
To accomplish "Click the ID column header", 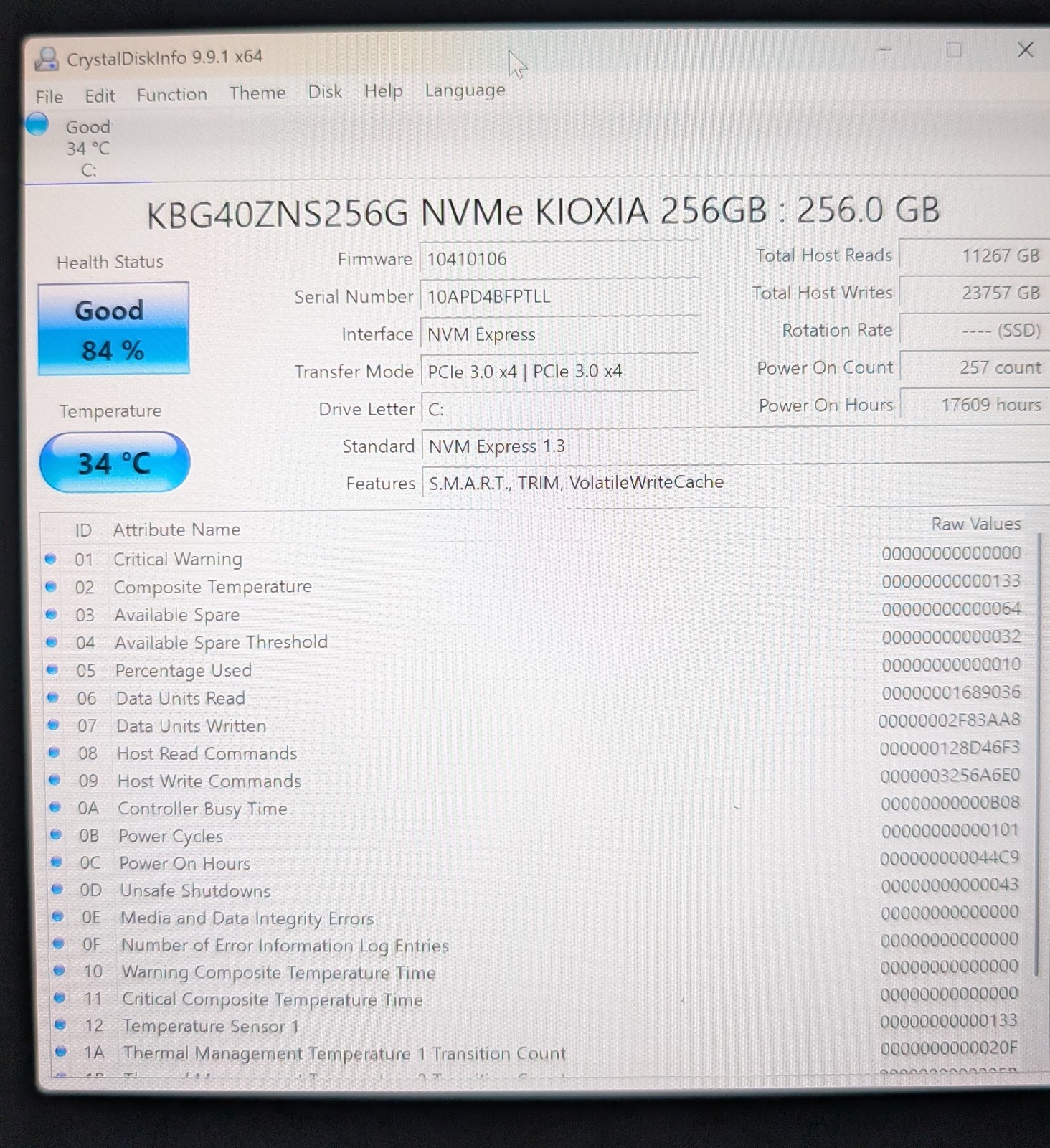I will click(x=83, y=530).
